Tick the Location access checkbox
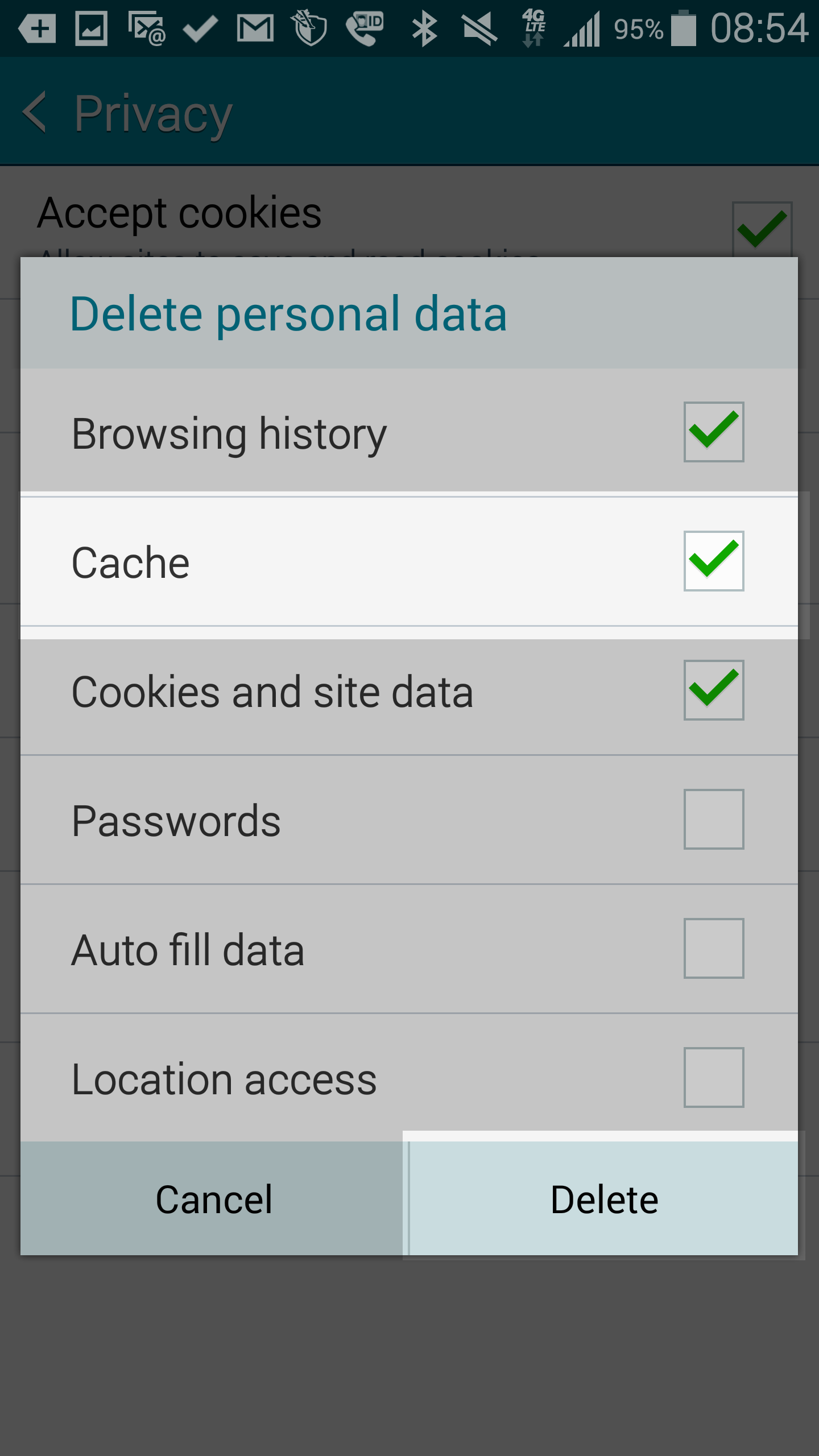The width and height of the screenshot is (819, 1456). (713, 1078)
